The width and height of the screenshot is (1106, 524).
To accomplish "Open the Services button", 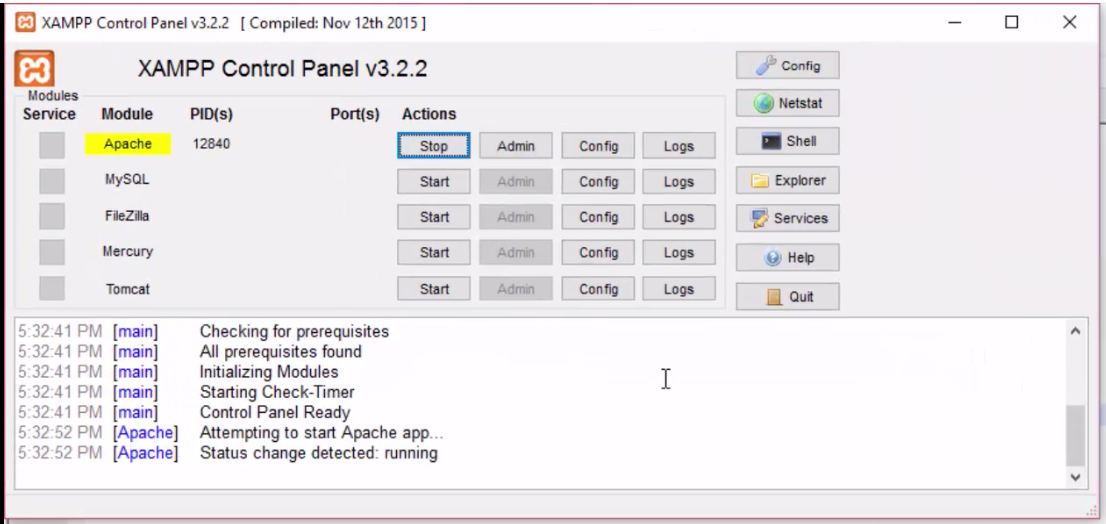I will click(787, 218).
